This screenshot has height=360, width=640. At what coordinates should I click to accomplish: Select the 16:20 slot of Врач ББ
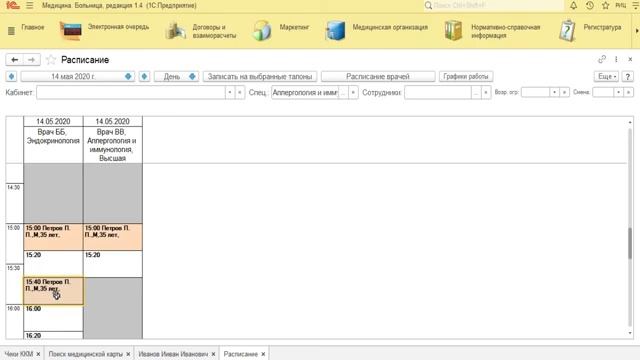coord(53,336)
